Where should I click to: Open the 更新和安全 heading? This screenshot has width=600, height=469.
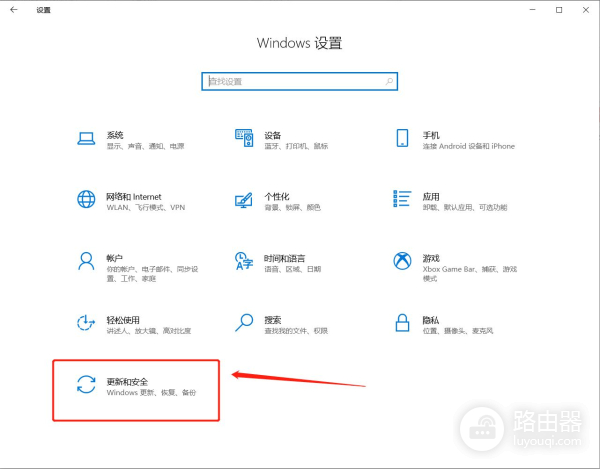[x=127, y=382]
